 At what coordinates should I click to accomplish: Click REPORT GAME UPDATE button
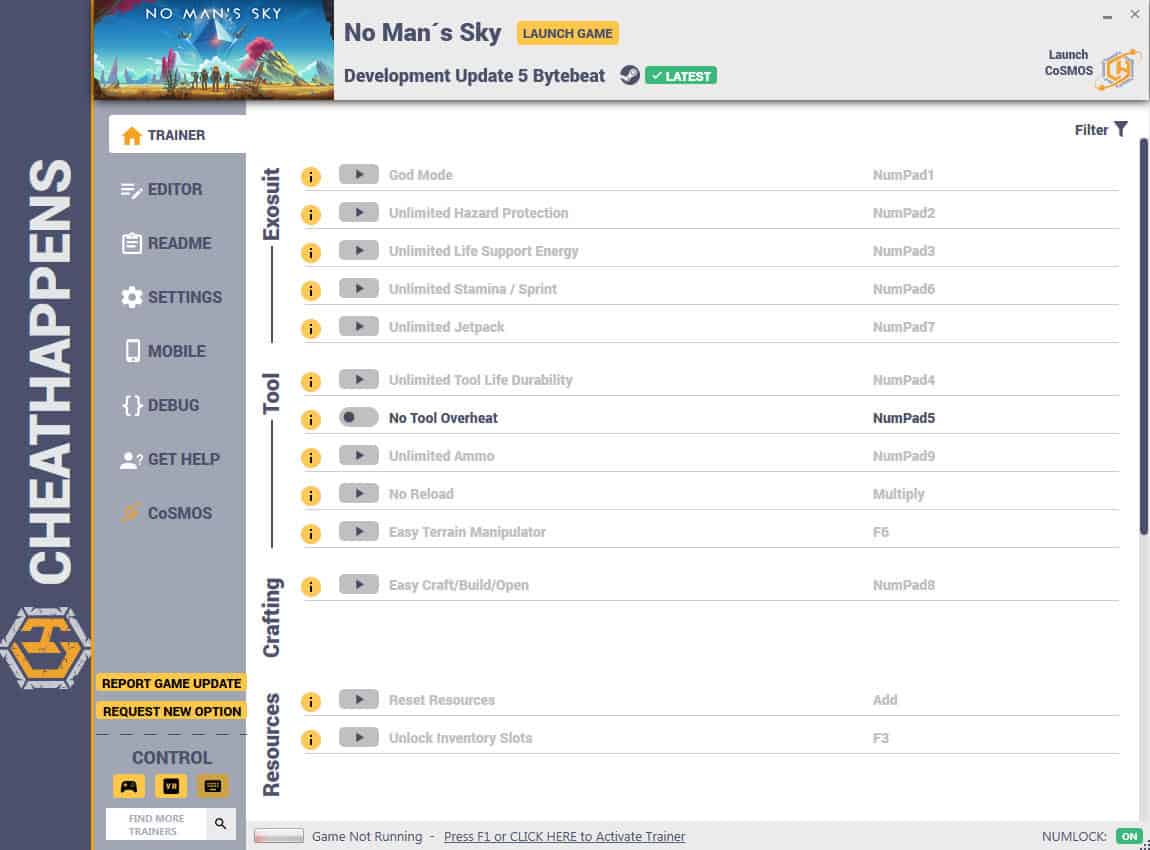pyautogui.click(x=171, y=684)
